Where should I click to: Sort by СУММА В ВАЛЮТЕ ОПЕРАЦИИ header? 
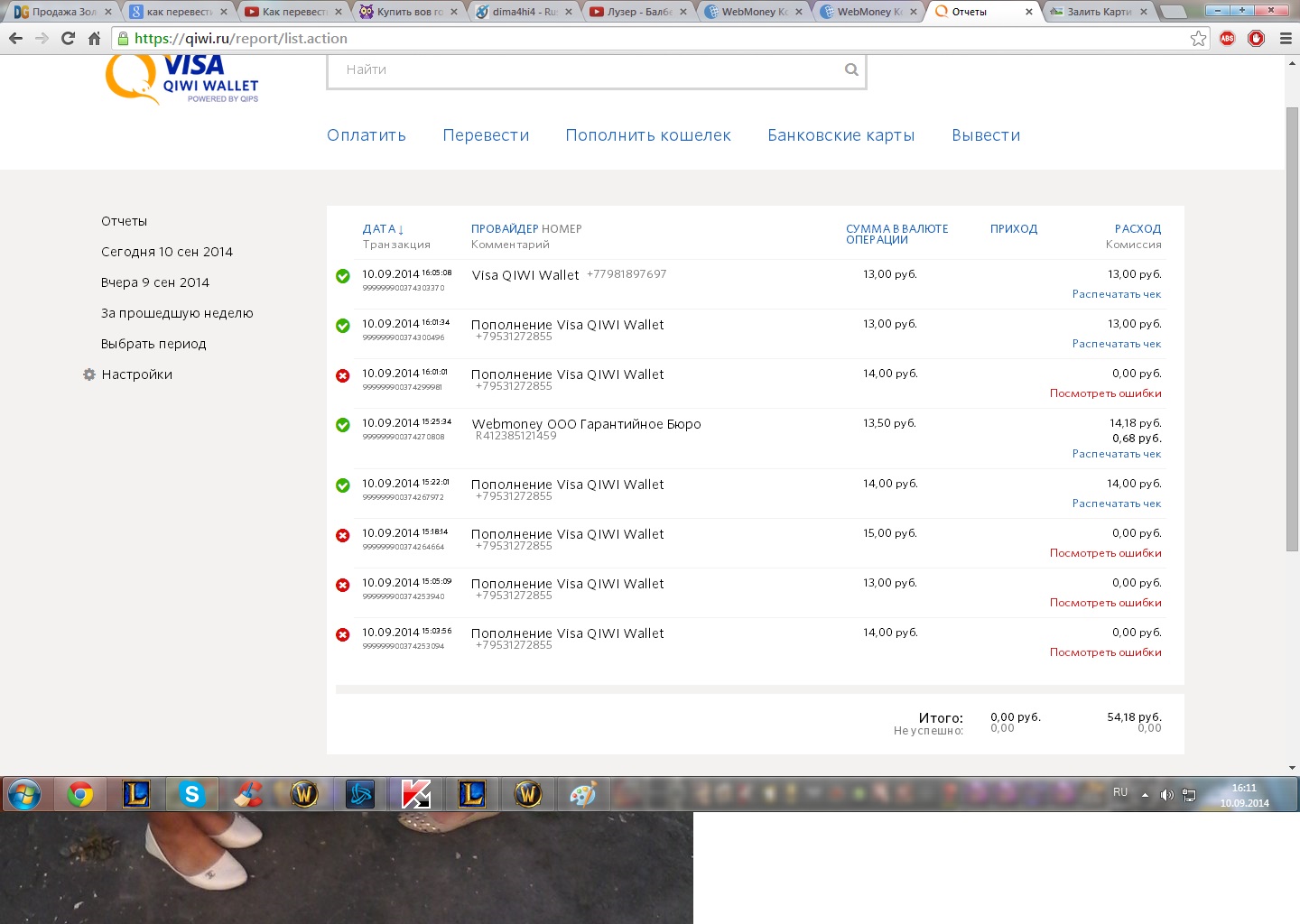[x=896, y=235]
